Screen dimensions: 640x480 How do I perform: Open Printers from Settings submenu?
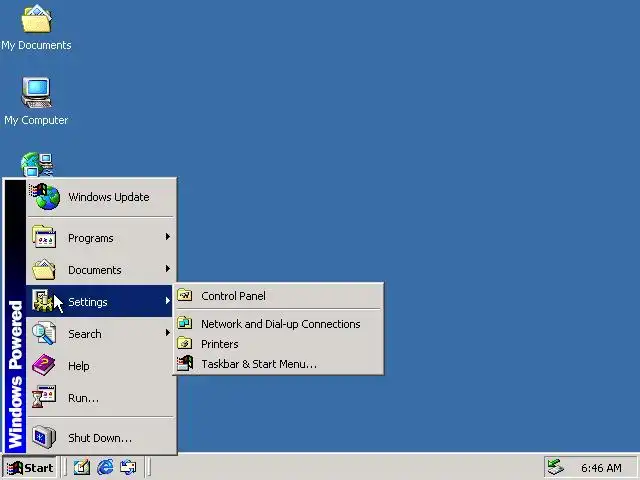tap(278, 344)
